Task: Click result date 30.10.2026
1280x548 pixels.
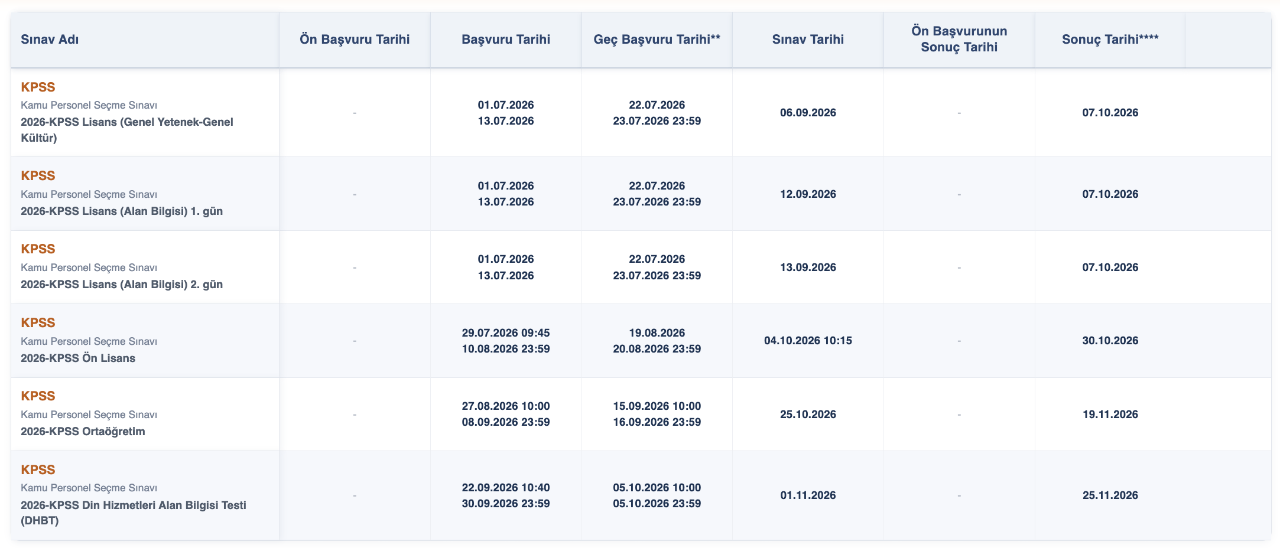Action: (1110, 341)
